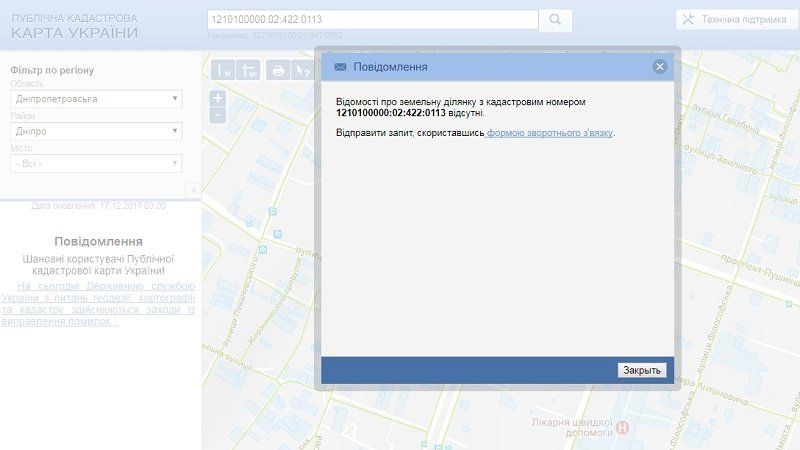Viewport: 800px width, 450px height.
Task: Click the вулиця Голубина map label
Action: tap(725, 121)
